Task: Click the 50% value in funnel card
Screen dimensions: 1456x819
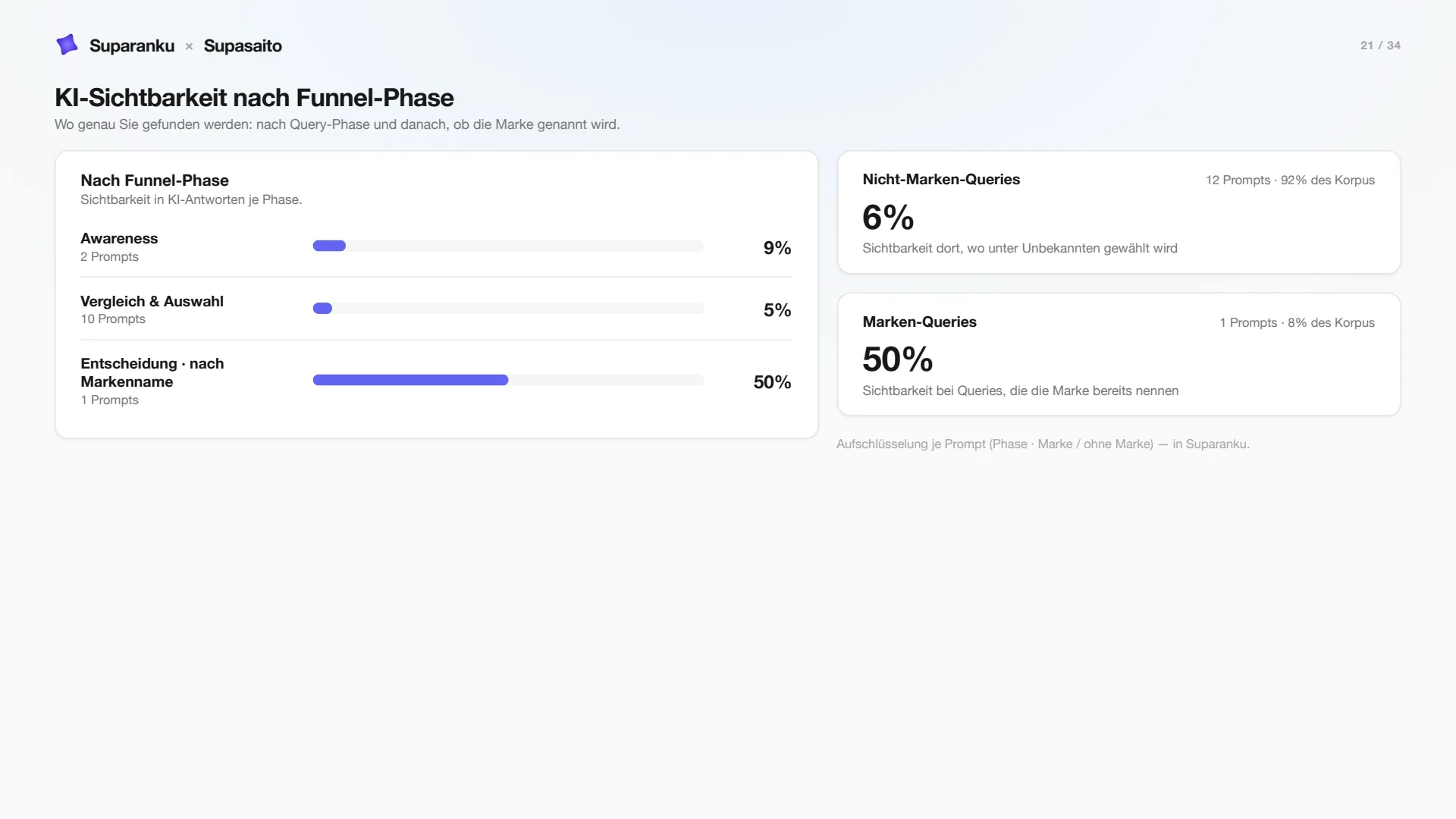Action: tap(772, 382)
